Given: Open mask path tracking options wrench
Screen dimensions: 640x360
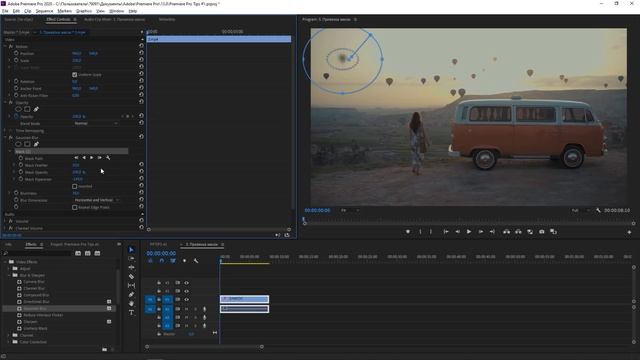Looking at the screenshot, I should (108, 158).
